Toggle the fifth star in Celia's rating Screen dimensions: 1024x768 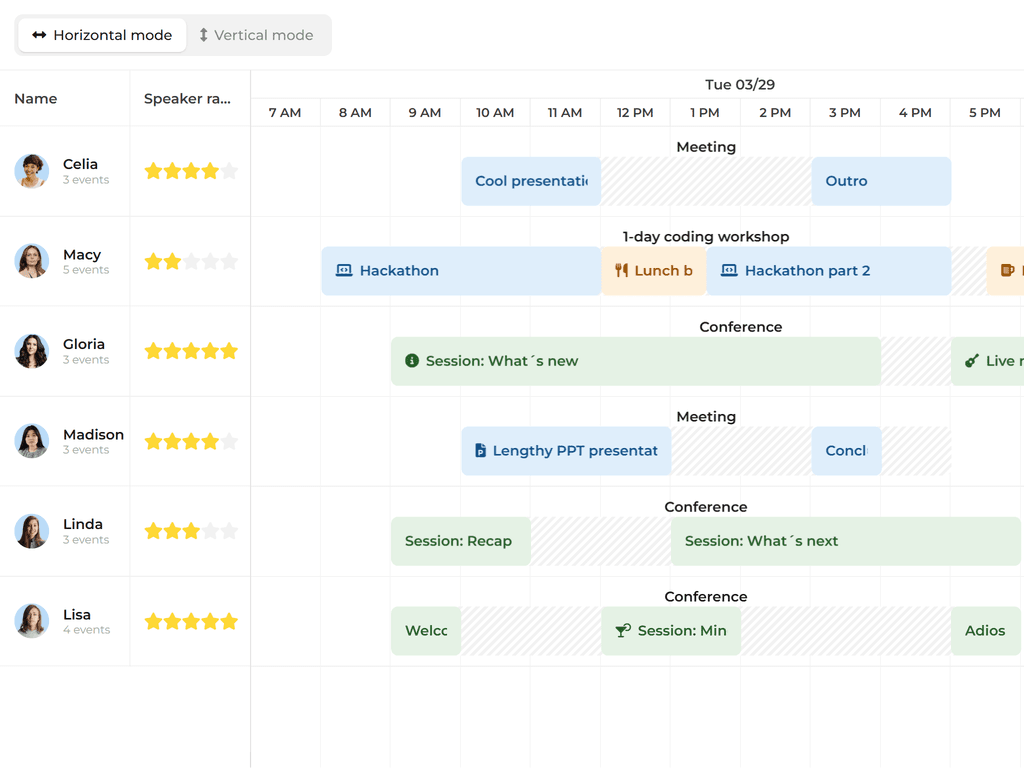[x=231, y=171]
